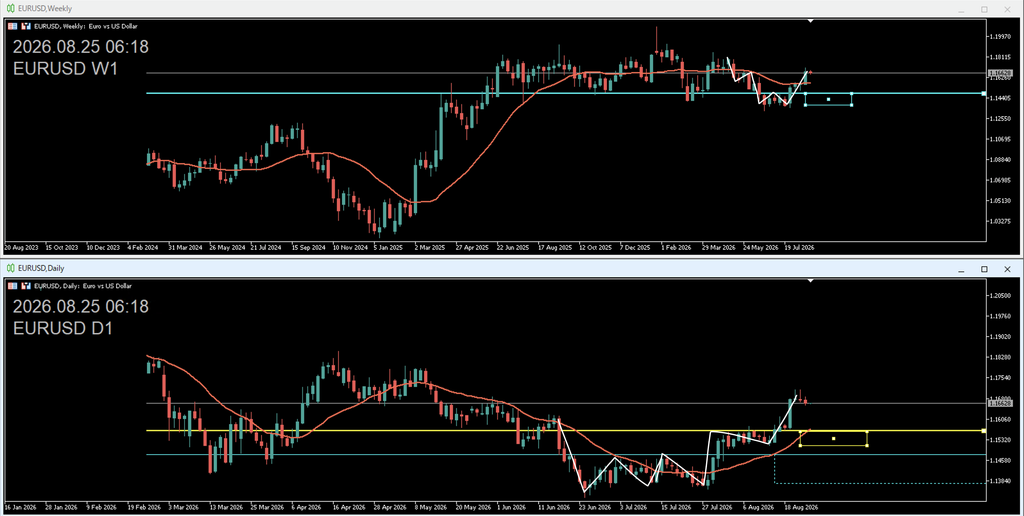Click the '19 Jul 2026' date in the Weekly time axis
The height and width of the screenshot is (516, 1024).
799,248
